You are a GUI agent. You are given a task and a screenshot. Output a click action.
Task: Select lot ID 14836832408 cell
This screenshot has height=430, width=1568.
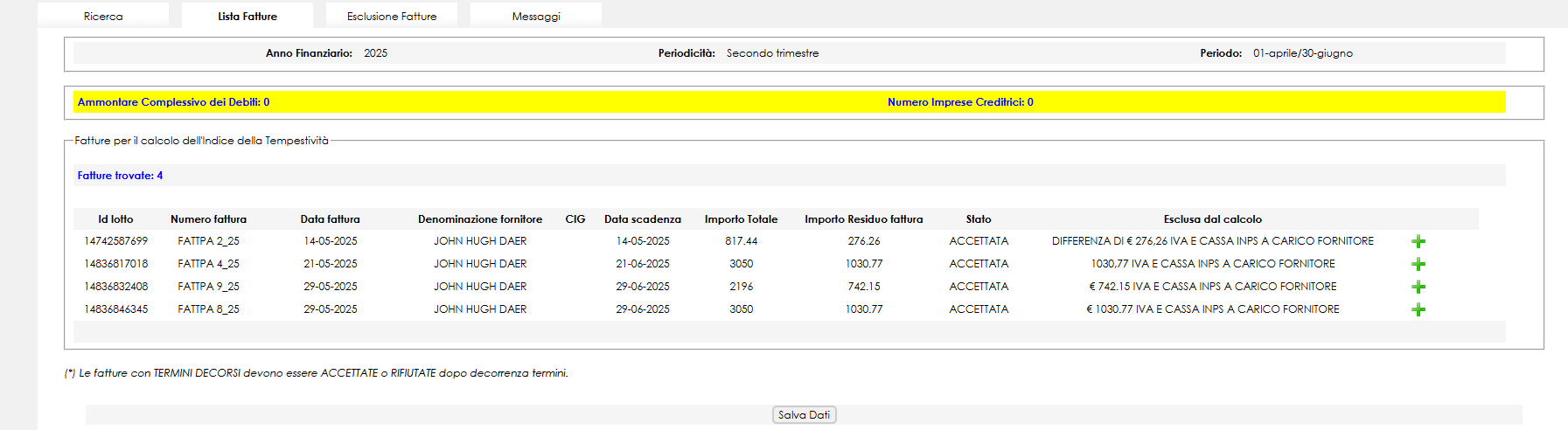116,287
